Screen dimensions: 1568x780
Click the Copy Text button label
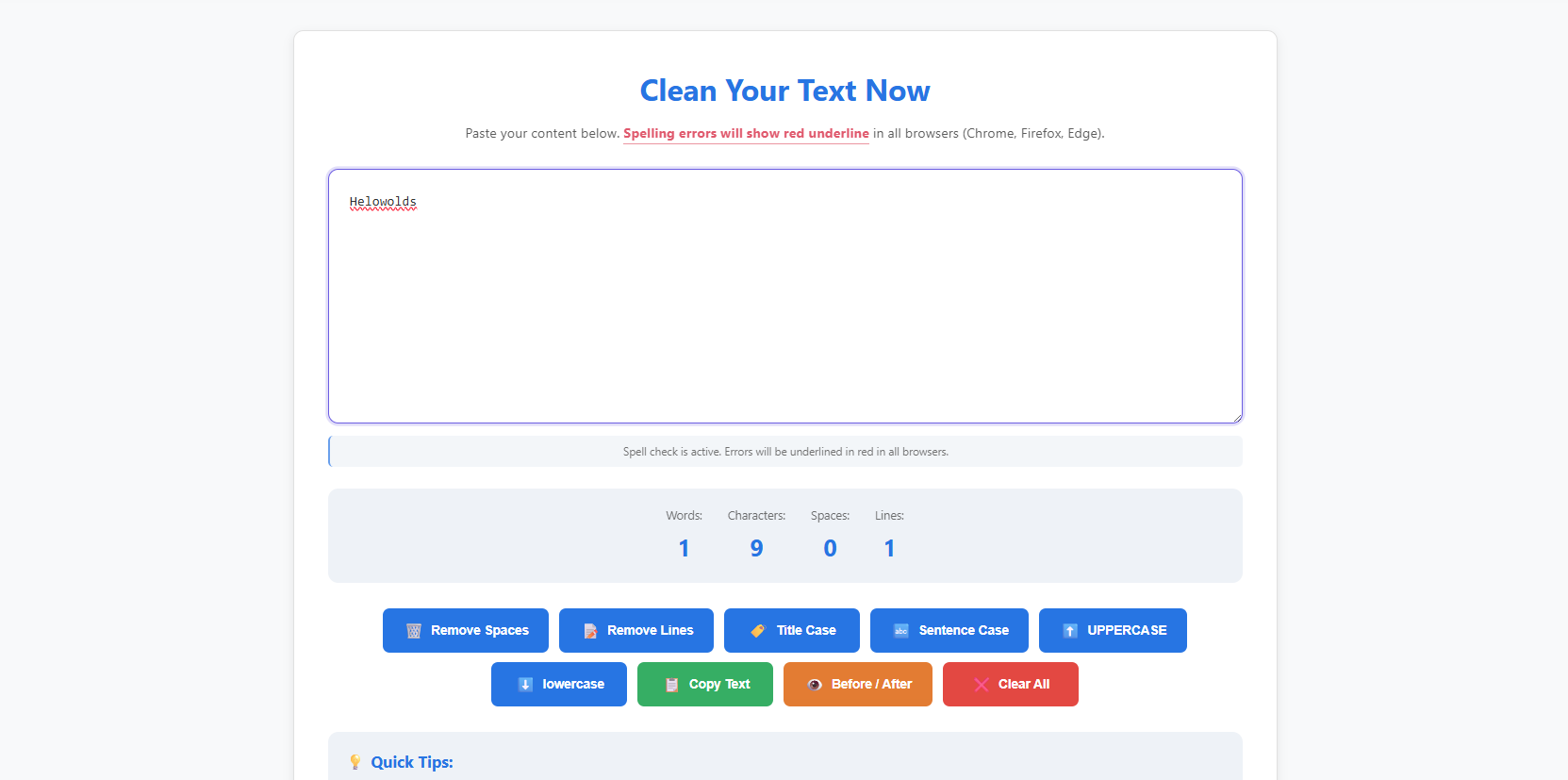[x=719, y=684]
